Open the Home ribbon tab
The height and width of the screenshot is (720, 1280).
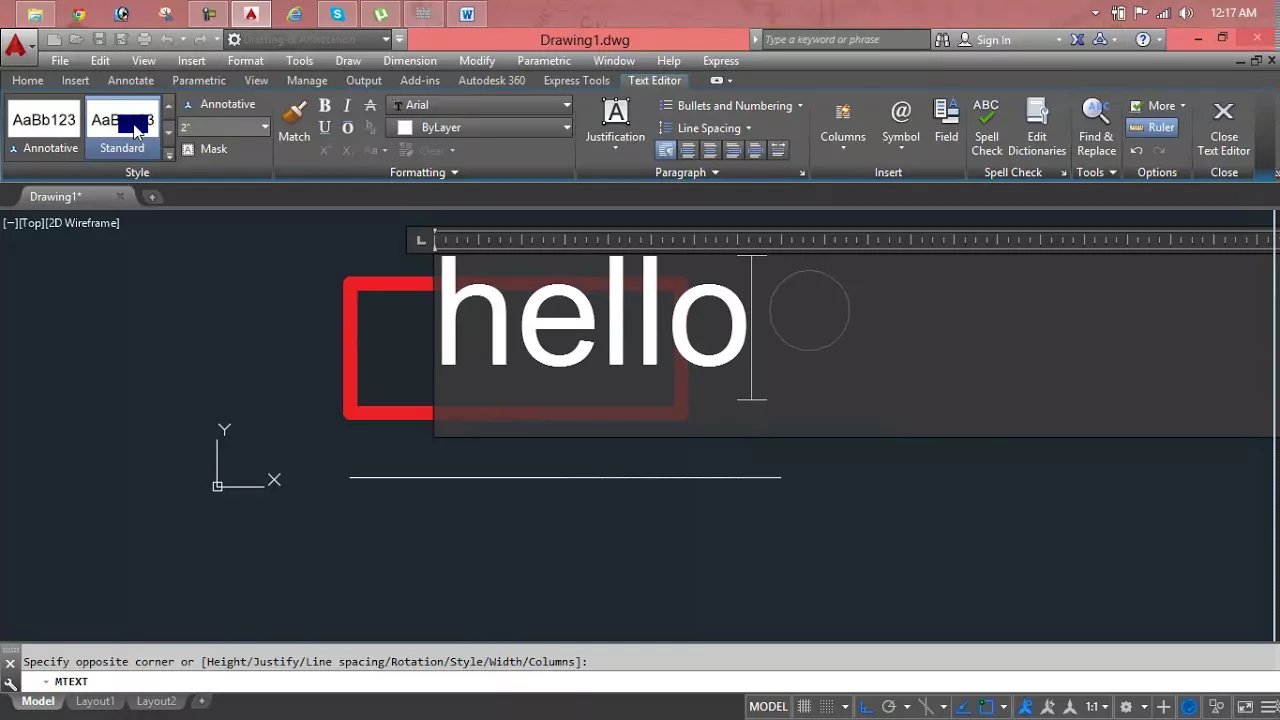pyautogui.click(x=27, y=80)
